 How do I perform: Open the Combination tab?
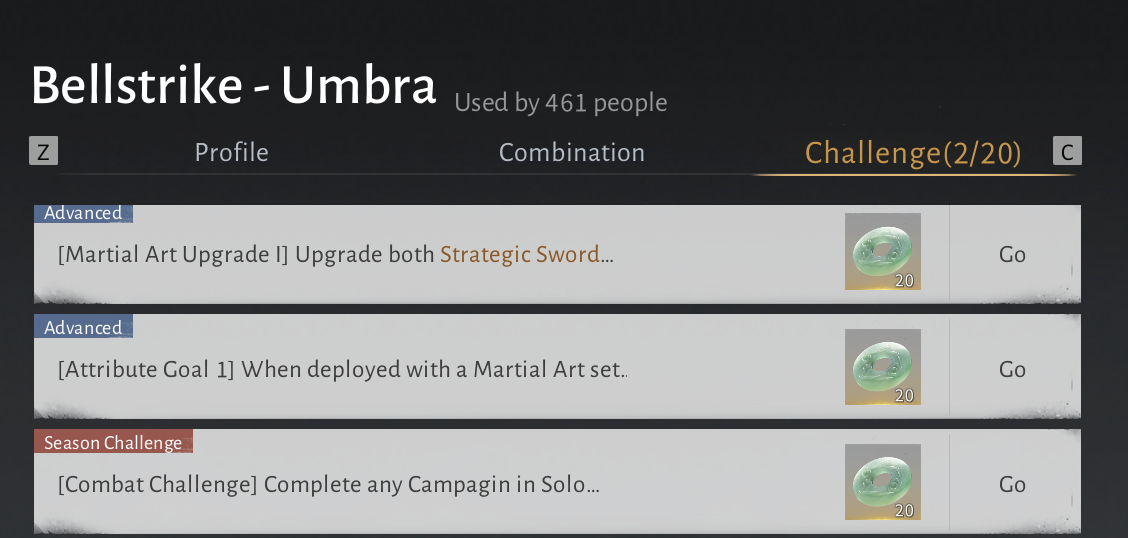click(571, 153)
